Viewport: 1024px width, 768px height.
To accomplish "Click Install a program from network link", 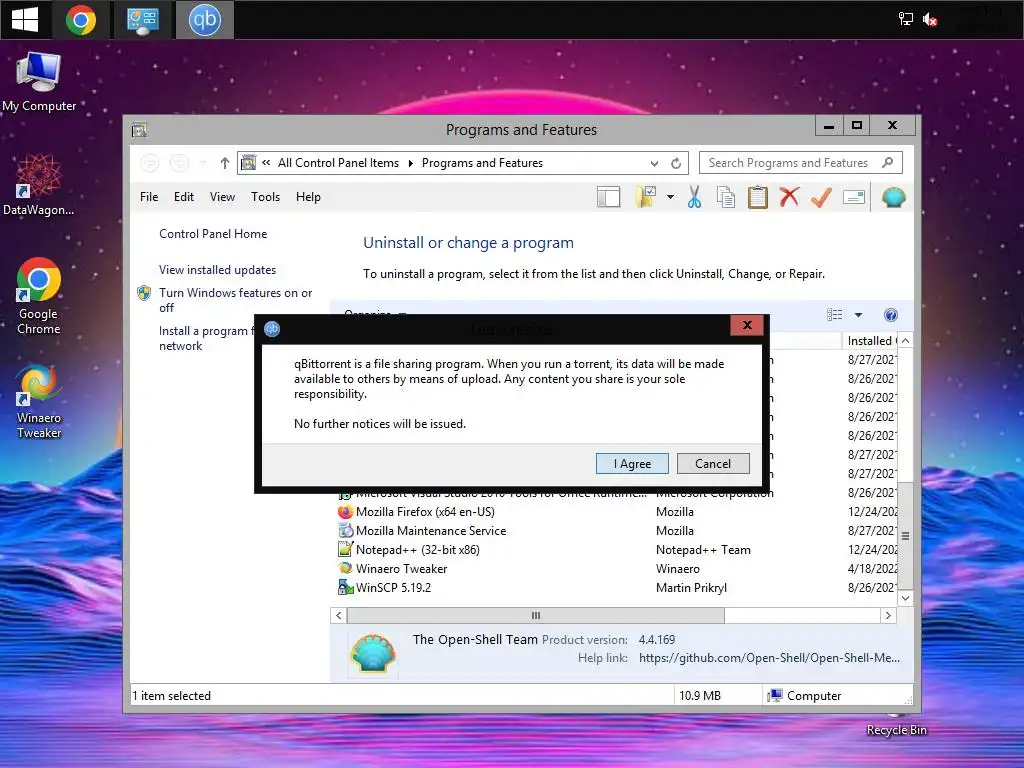I will tap(206, 338).
